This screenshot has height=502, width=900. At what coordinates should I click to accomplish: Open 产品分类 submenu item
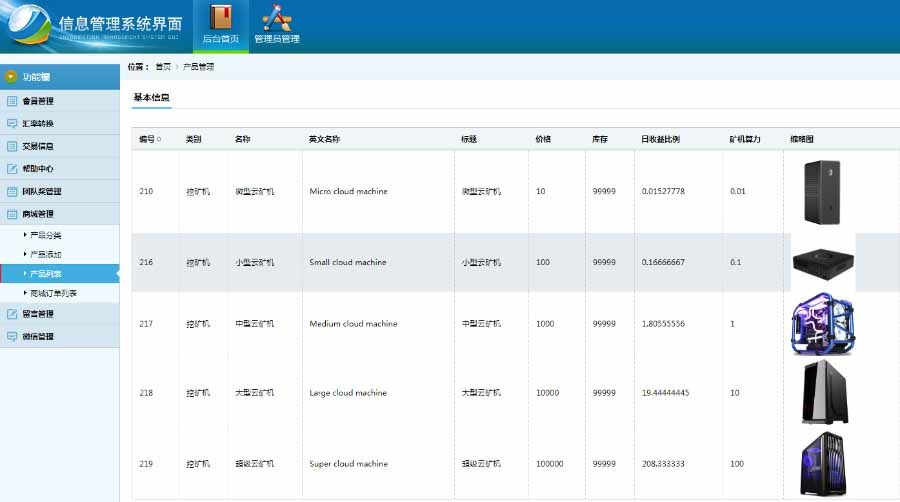[45, 235]
